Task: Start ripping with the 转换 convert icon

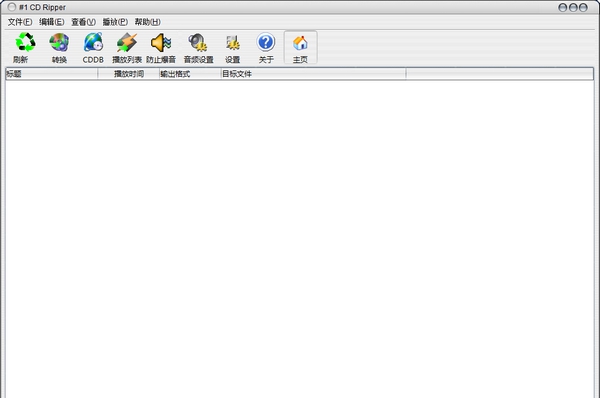Action: click(x=59, y=42)
